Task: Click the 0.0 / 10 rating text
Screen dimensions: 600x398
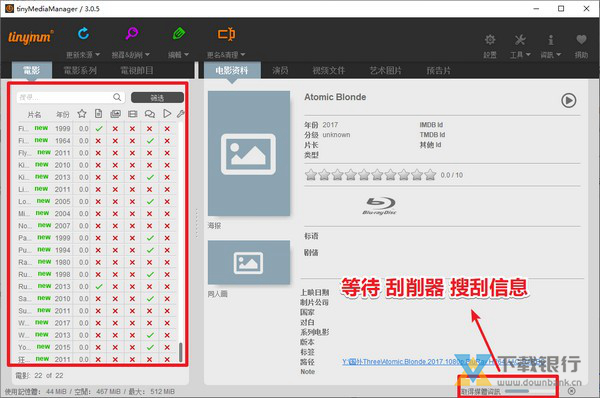Action: [x=452, y=175]
